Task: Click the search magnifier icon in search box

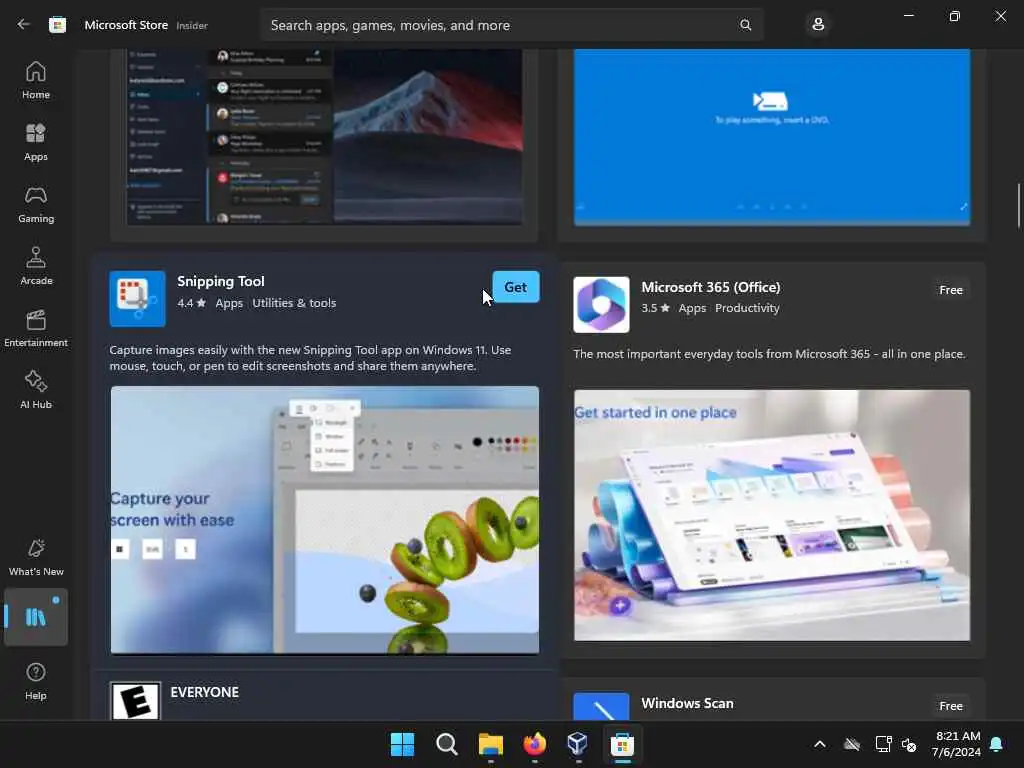Action: pos(745,25)
